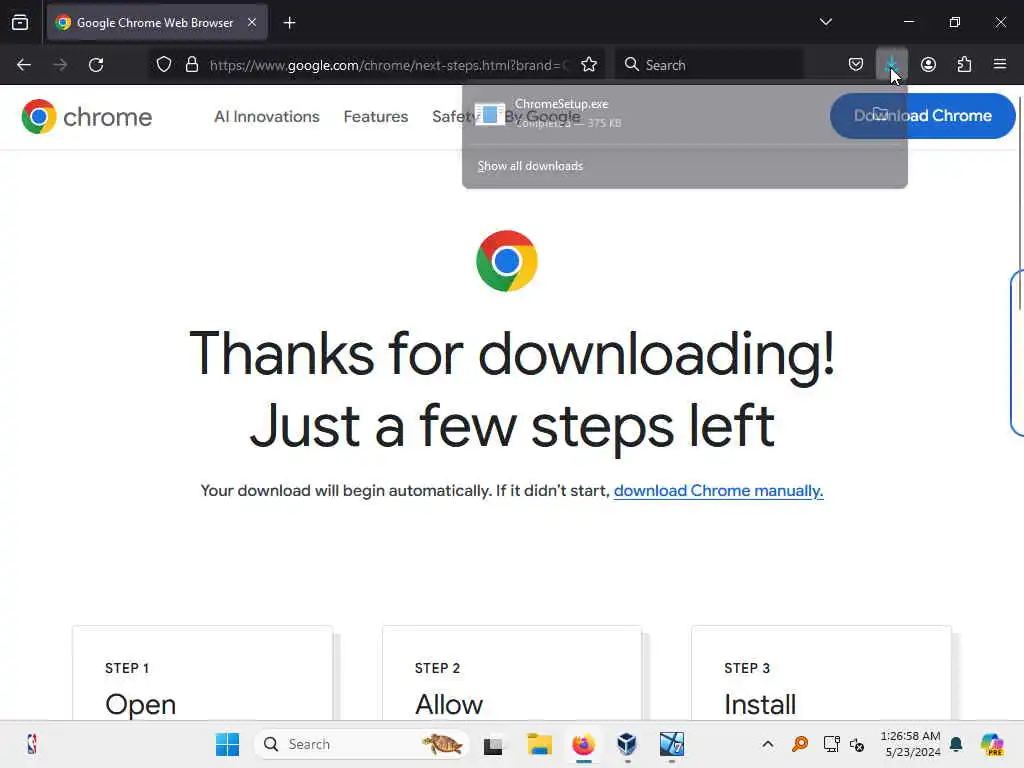Open AI Innovations nav menu
Screen dimensions: 1024x768
266,116
